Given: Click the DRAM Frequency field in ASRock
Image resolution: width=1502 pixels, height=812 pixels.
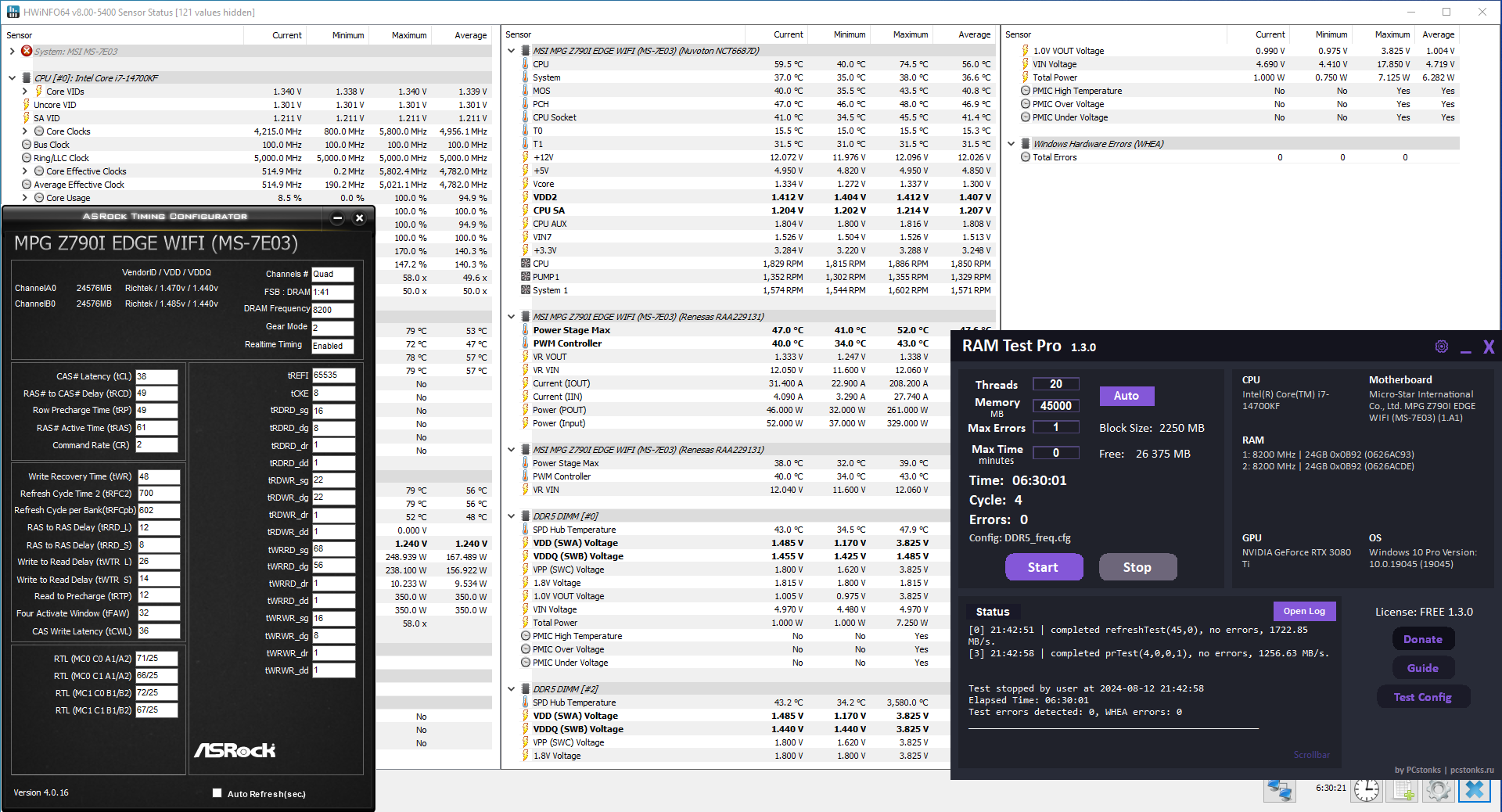Looking at the screenshot, I should pos(332,310).
